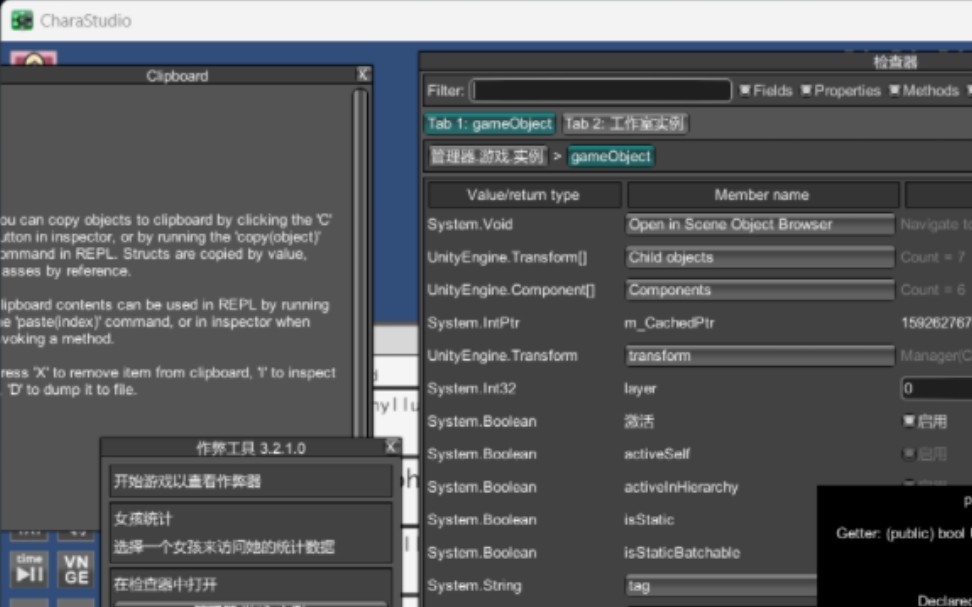Select the isStaticBatchable member name
The width and height of the screenshot is (972, 607).
[682, 553]
